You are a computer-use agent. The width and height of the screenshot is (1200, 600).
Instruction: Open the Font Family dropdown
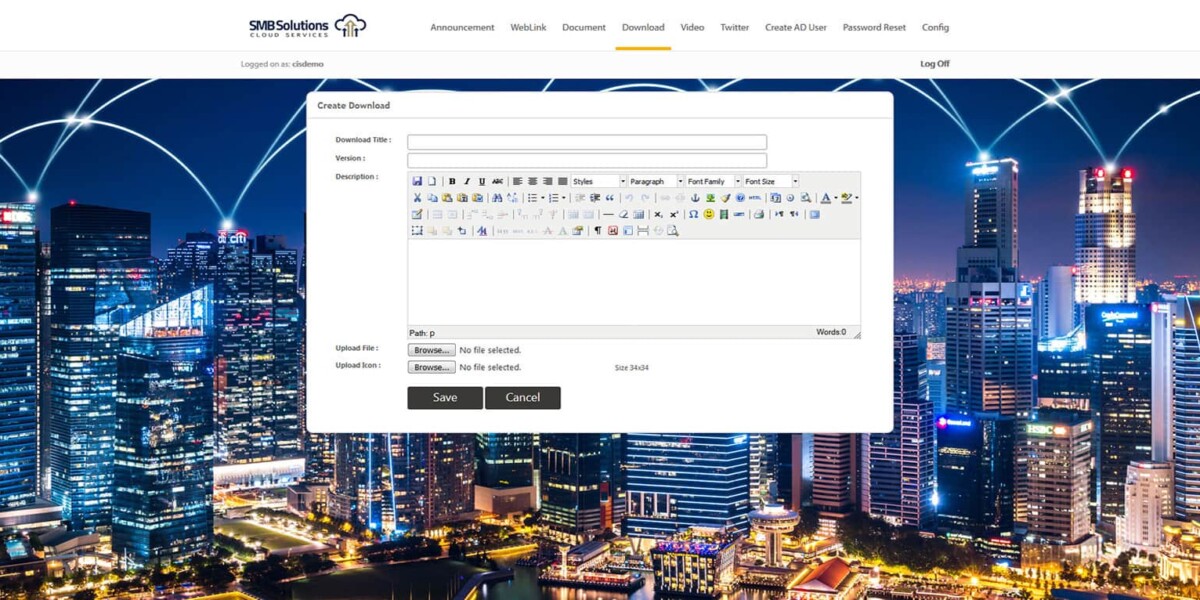point(711,181)
